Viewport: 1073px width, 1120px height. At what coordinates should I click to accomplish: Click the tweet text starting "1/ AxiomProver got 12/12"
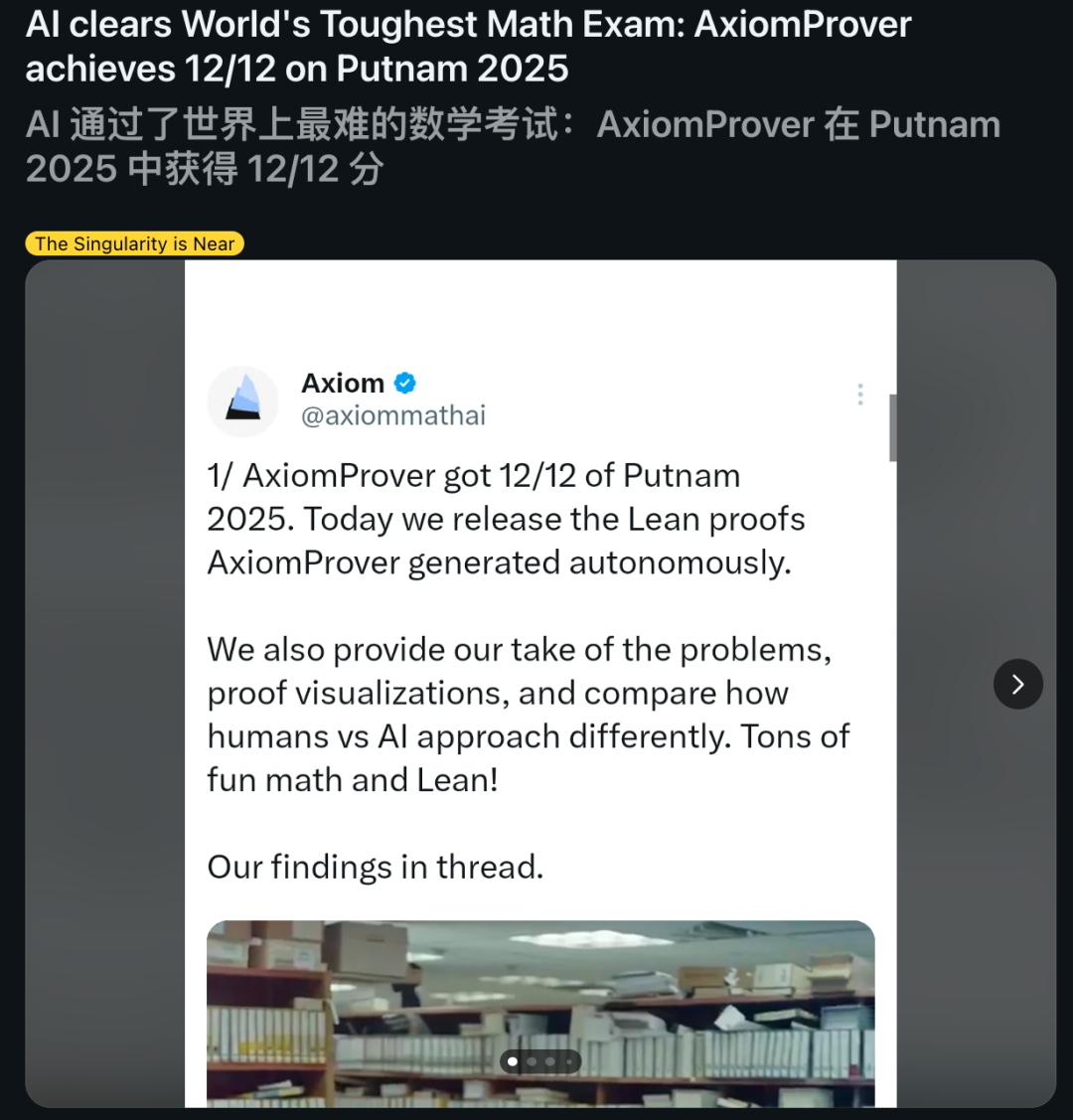[505, 519]
